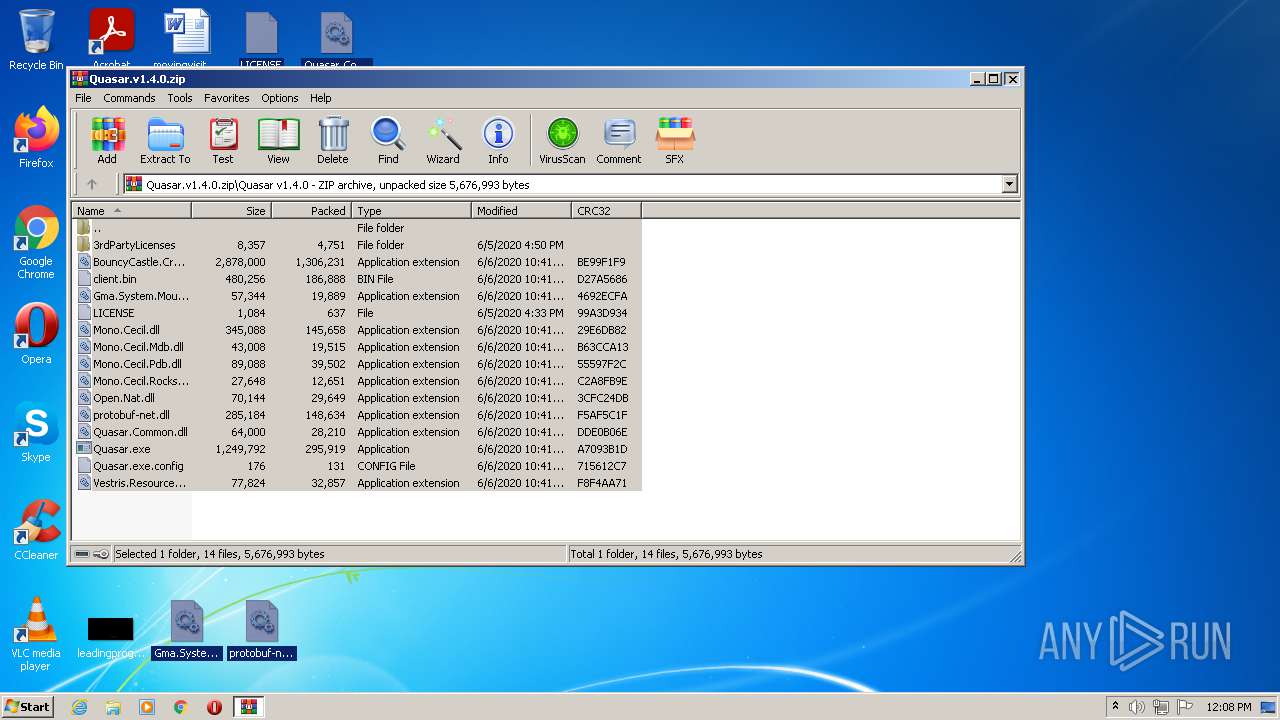
Task: Select the parent '..' folder row
Action: [357, 228]
